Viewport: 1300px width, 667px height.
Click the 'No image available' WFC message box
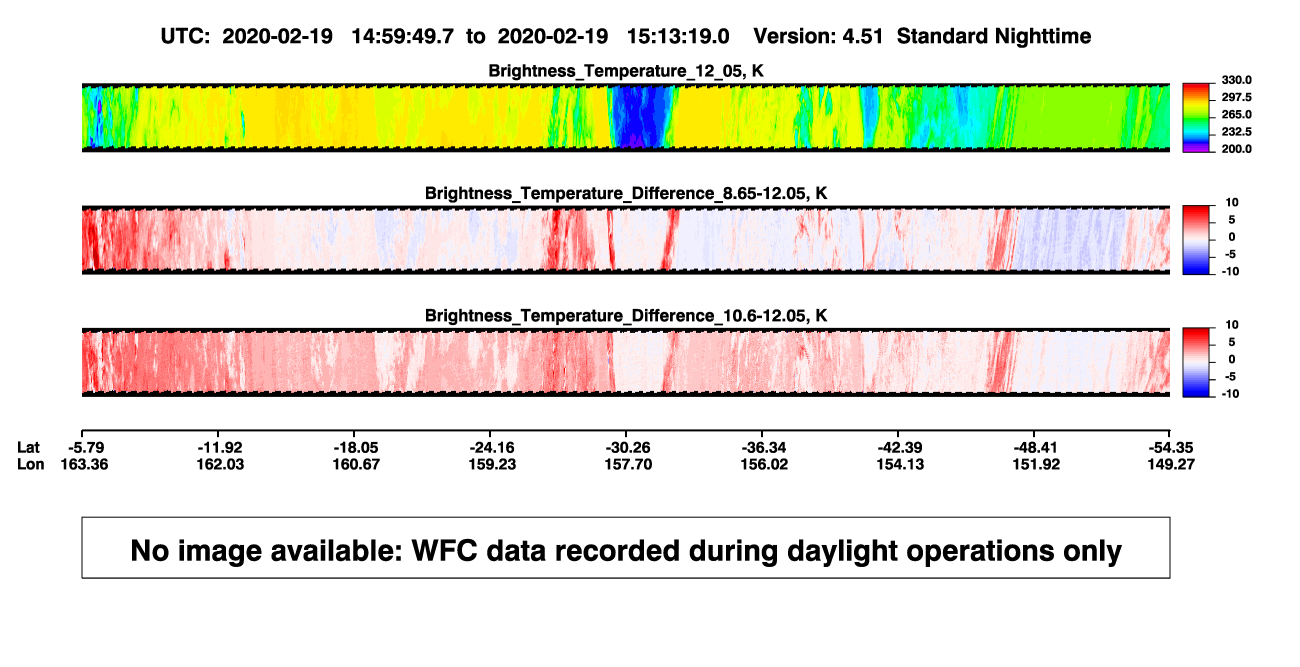coord(626,547)
